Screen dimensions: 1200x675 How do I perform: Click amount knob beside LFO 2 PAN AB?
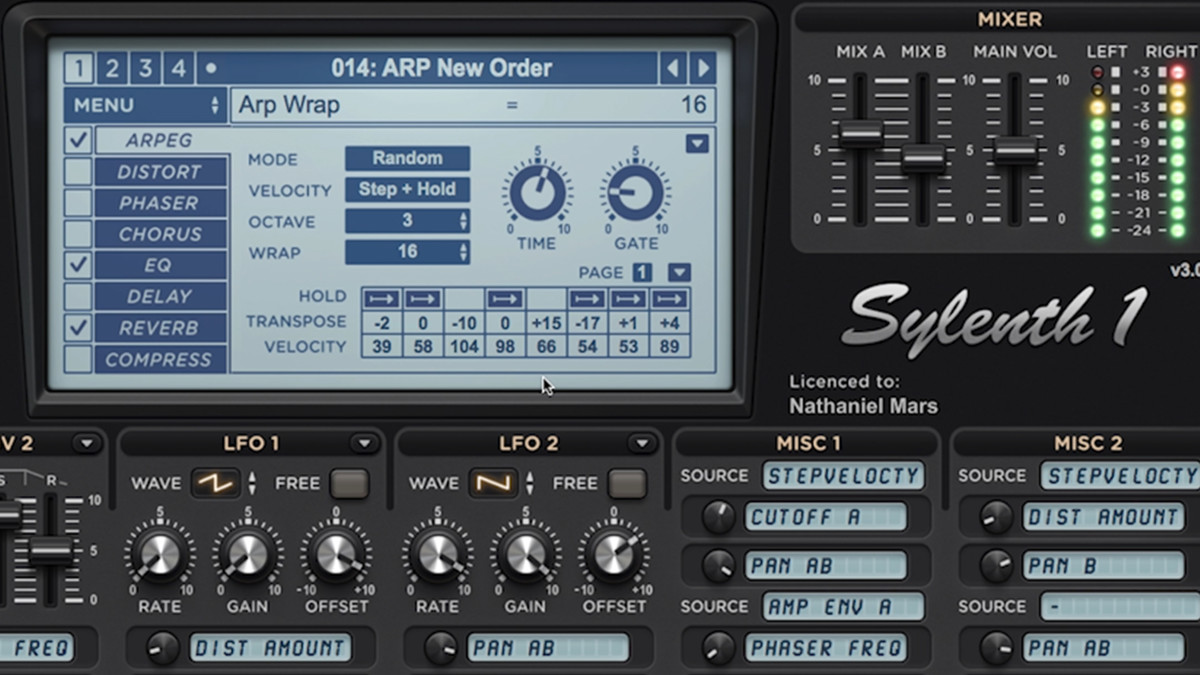tap(441, 648)
